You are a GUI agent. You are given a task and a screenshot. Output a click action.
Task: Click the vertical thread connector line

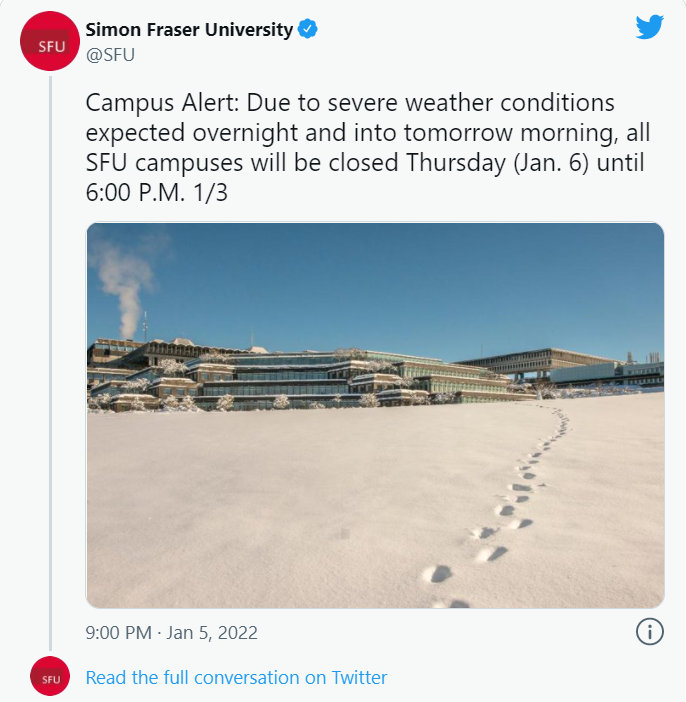[x=50, y=363]
